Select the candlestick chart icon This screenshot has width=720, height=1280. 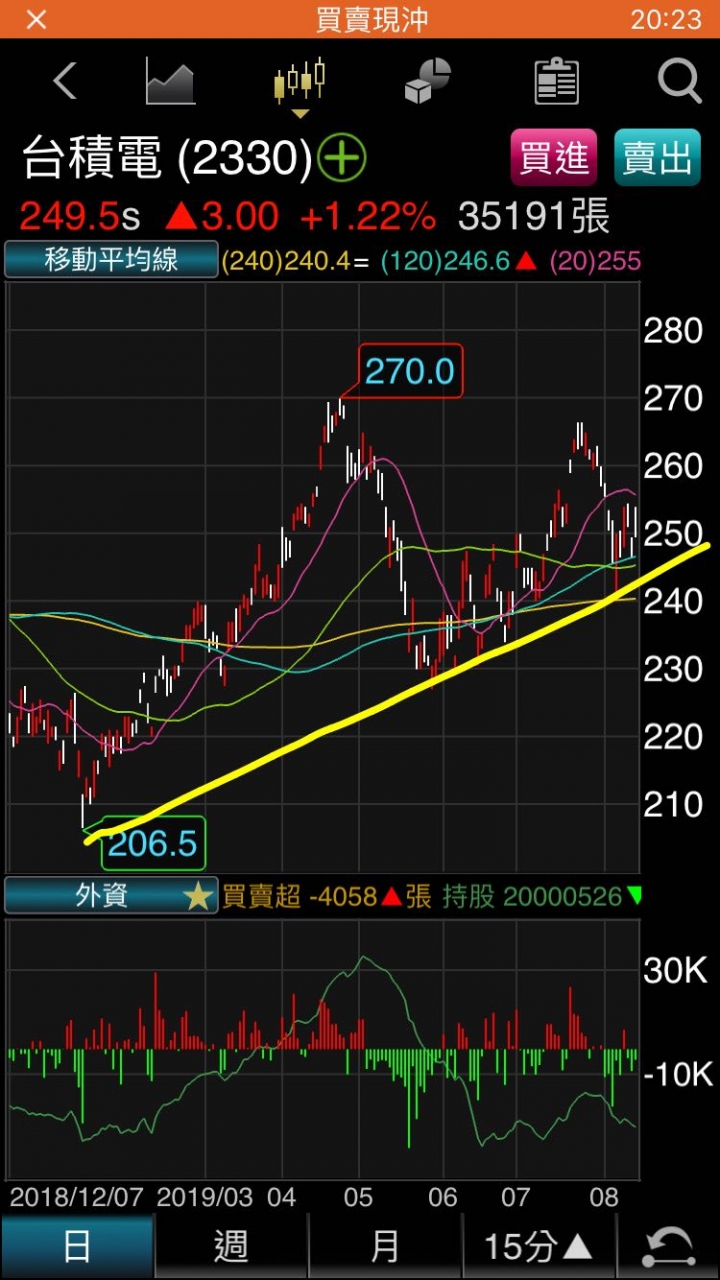coord(300,80)
